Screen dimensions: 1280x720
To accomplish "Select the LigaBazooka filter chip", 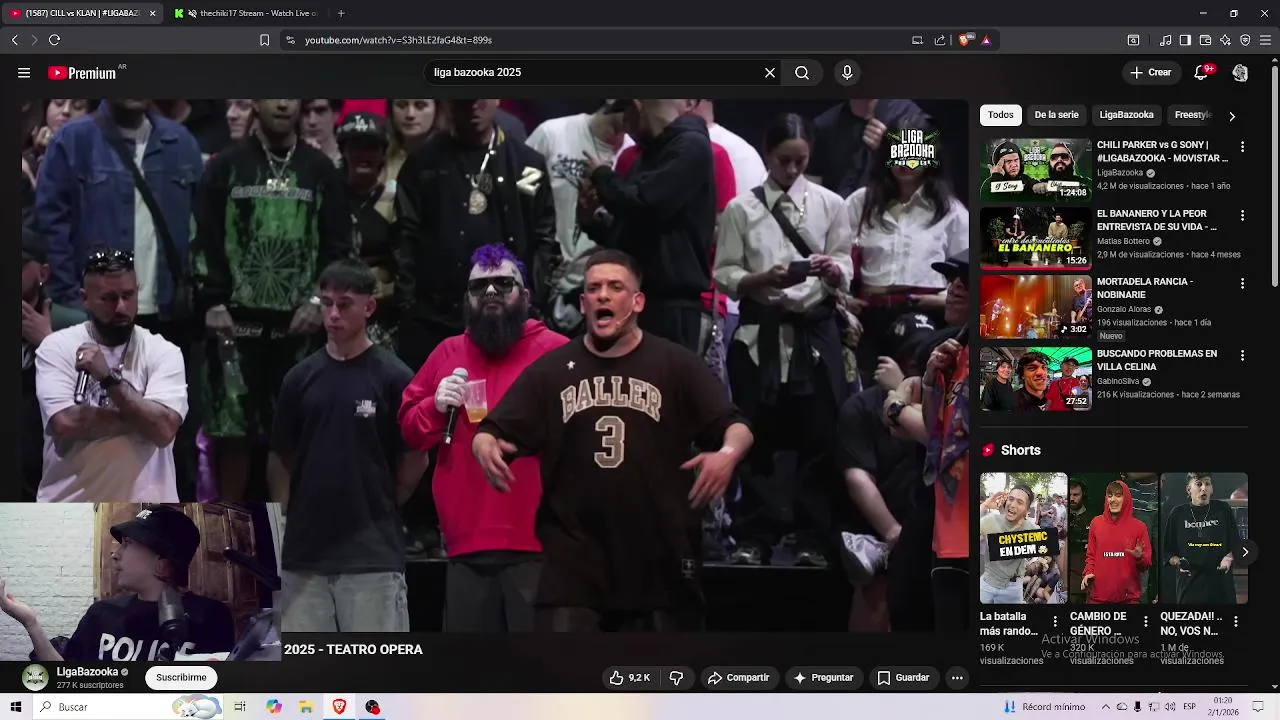I will (x=1126, y=115).
